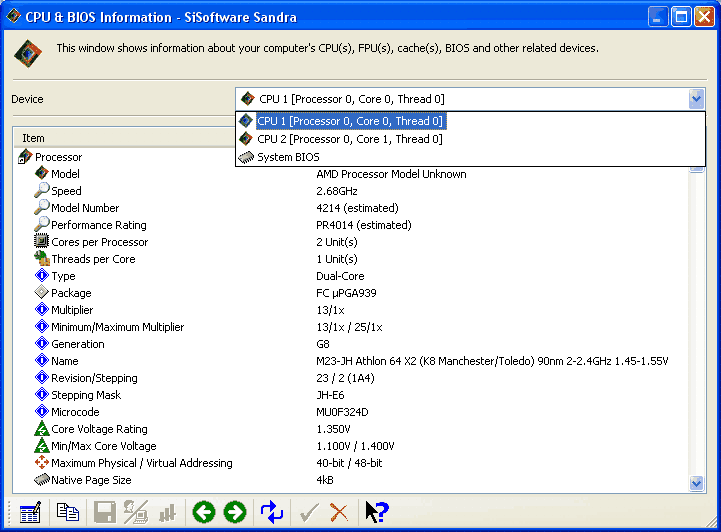Click the 4kB page size value

pos(325,480)
